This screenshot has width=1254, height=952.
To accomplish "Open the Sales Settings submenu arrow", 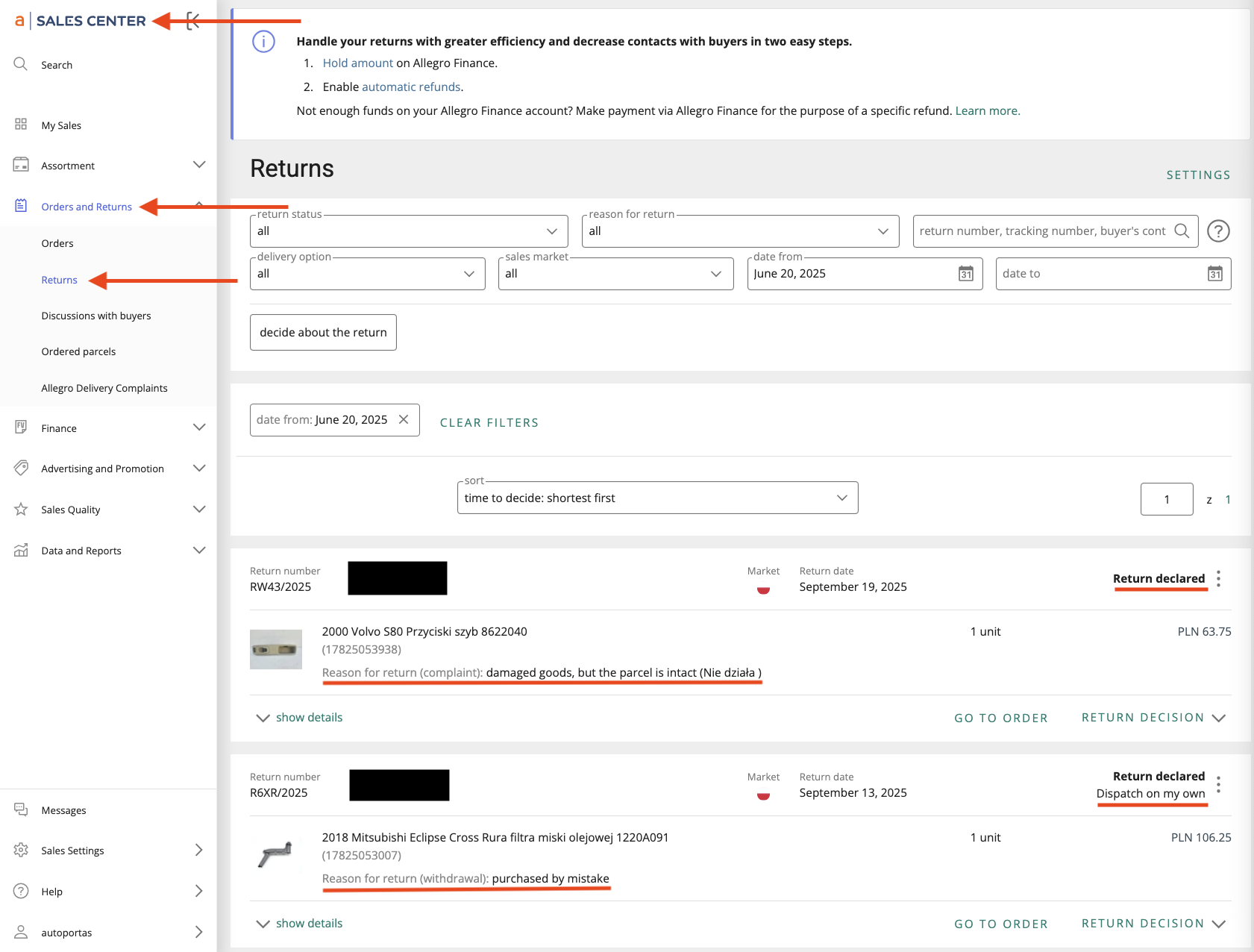I will (199, 851).
